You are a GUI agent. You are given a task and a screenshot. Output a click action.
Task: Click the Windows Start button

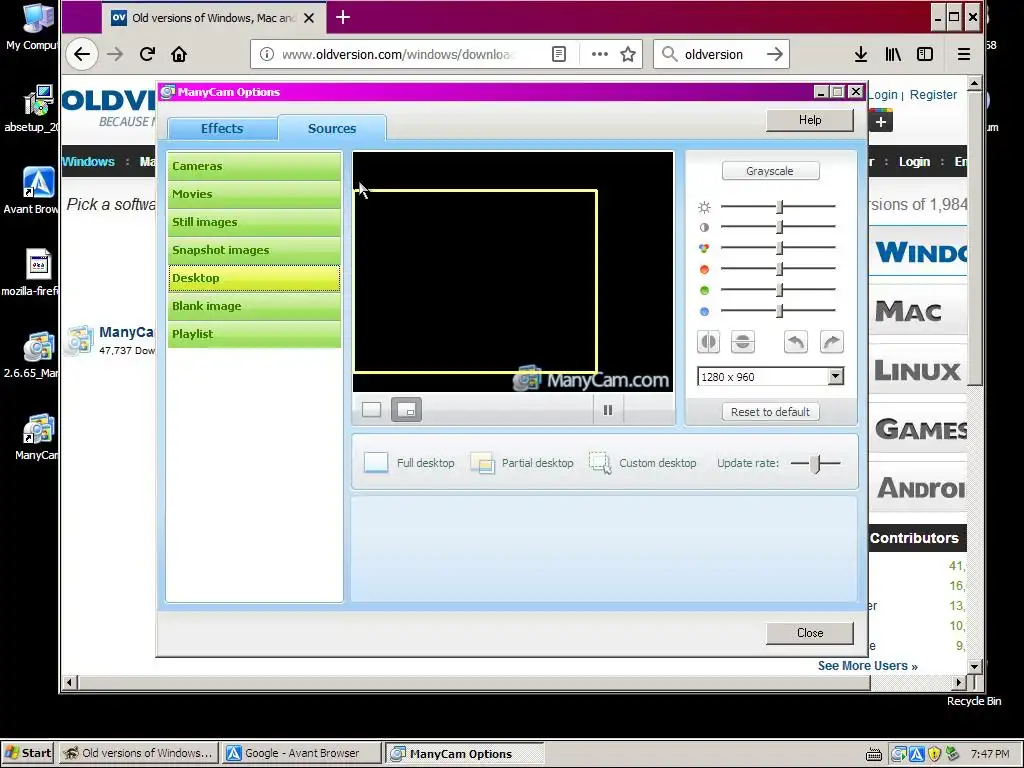click(29, 753)
